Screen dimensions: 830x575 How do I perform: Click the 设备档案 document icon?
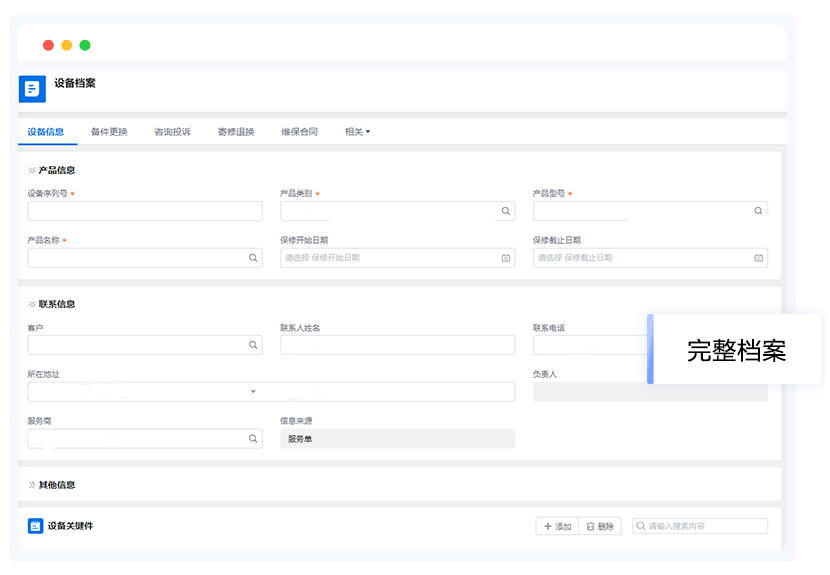pos(32,89)
